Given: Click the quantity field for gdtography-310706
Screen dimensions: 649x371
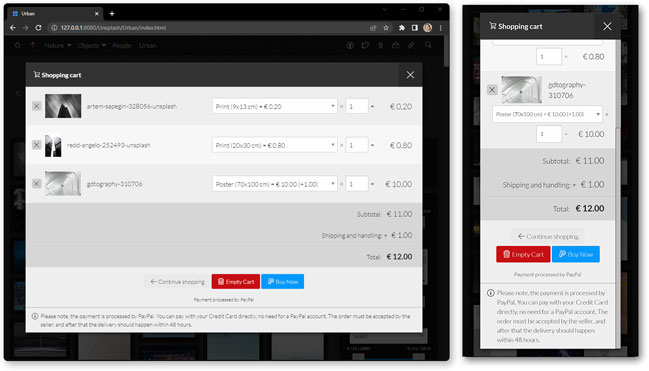Looking at the screenshot, I should [x=357, y=184].
